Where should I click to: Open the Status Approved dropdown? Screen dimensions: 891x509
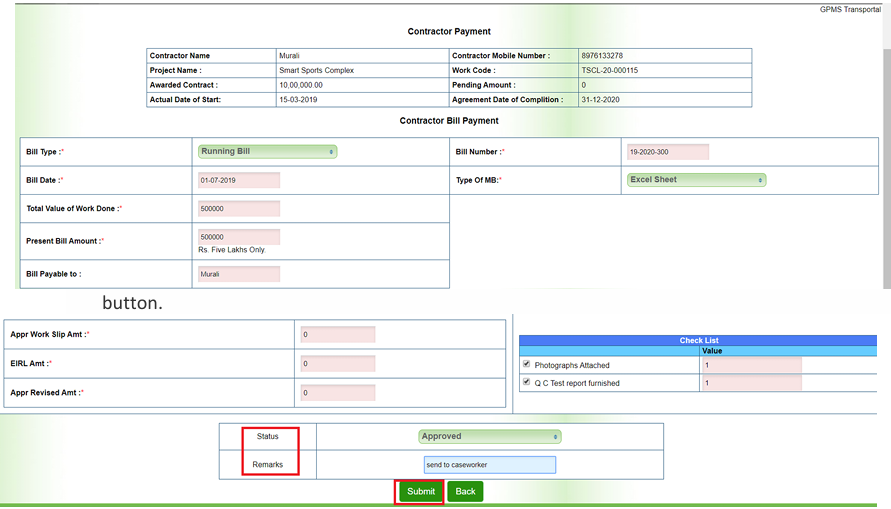490,437
